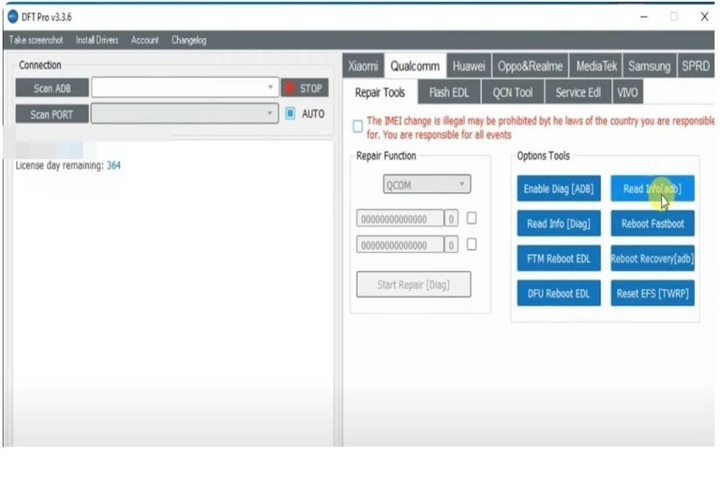Click the Scan ADB button
This screenshot has width=720, height=480.
51,88
